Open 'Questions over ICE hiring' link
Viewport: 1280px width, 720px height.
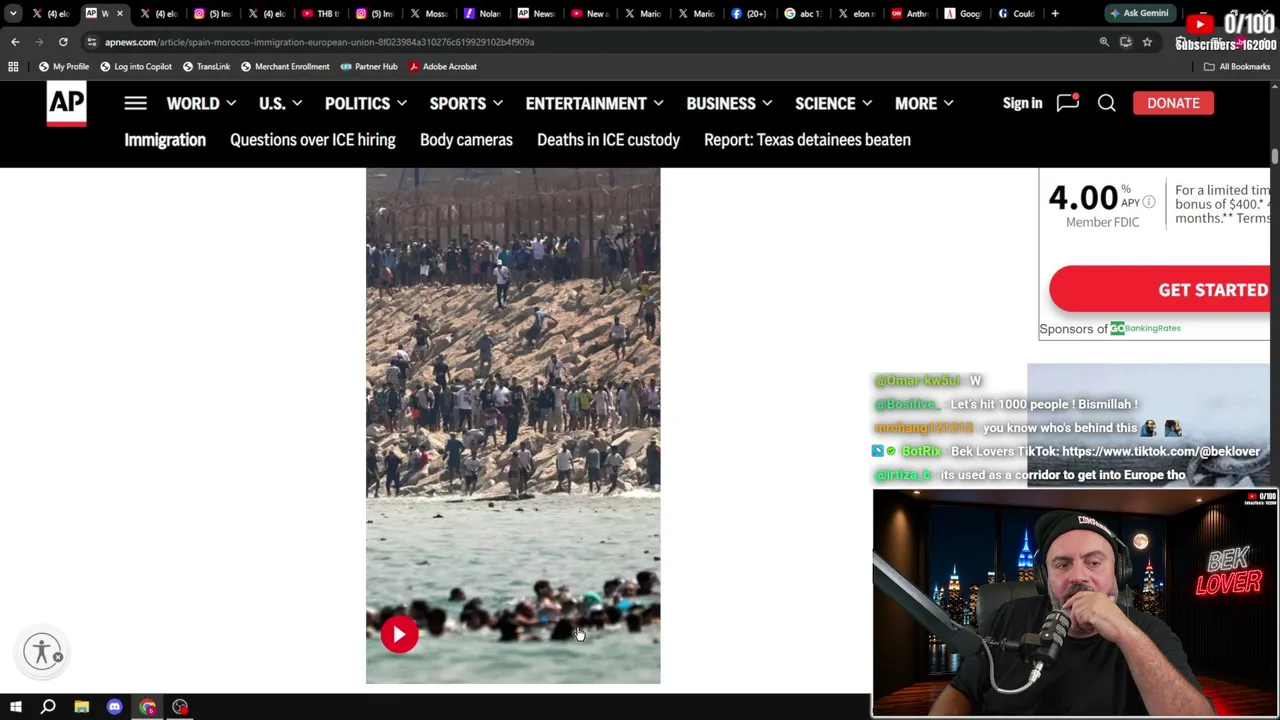click(313, 140)
